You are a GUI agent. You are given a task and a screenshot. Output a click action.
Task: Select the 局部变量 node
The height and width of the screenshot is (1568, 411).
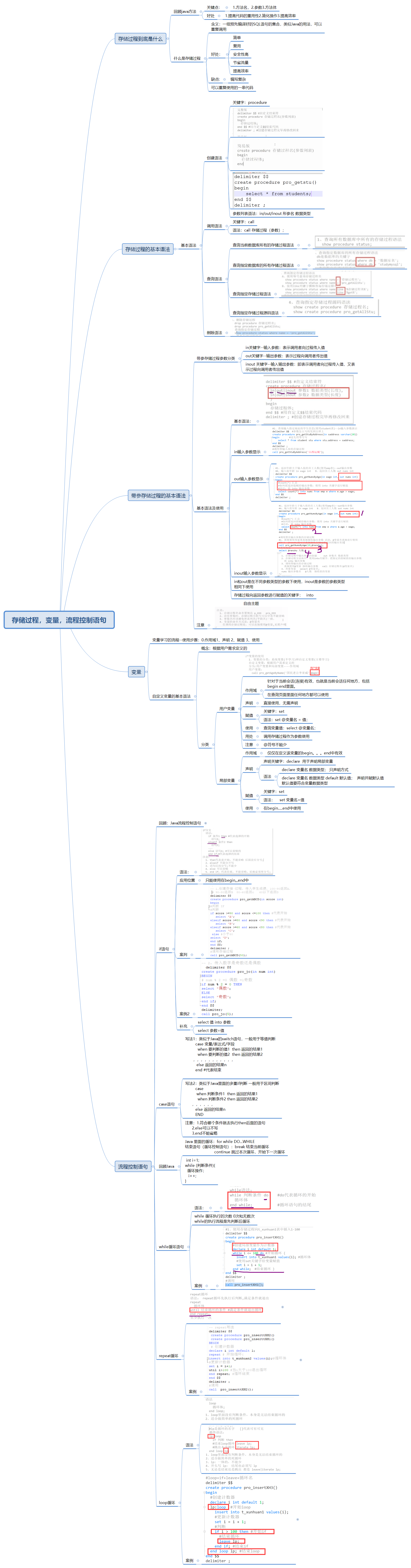click(227, 780)
